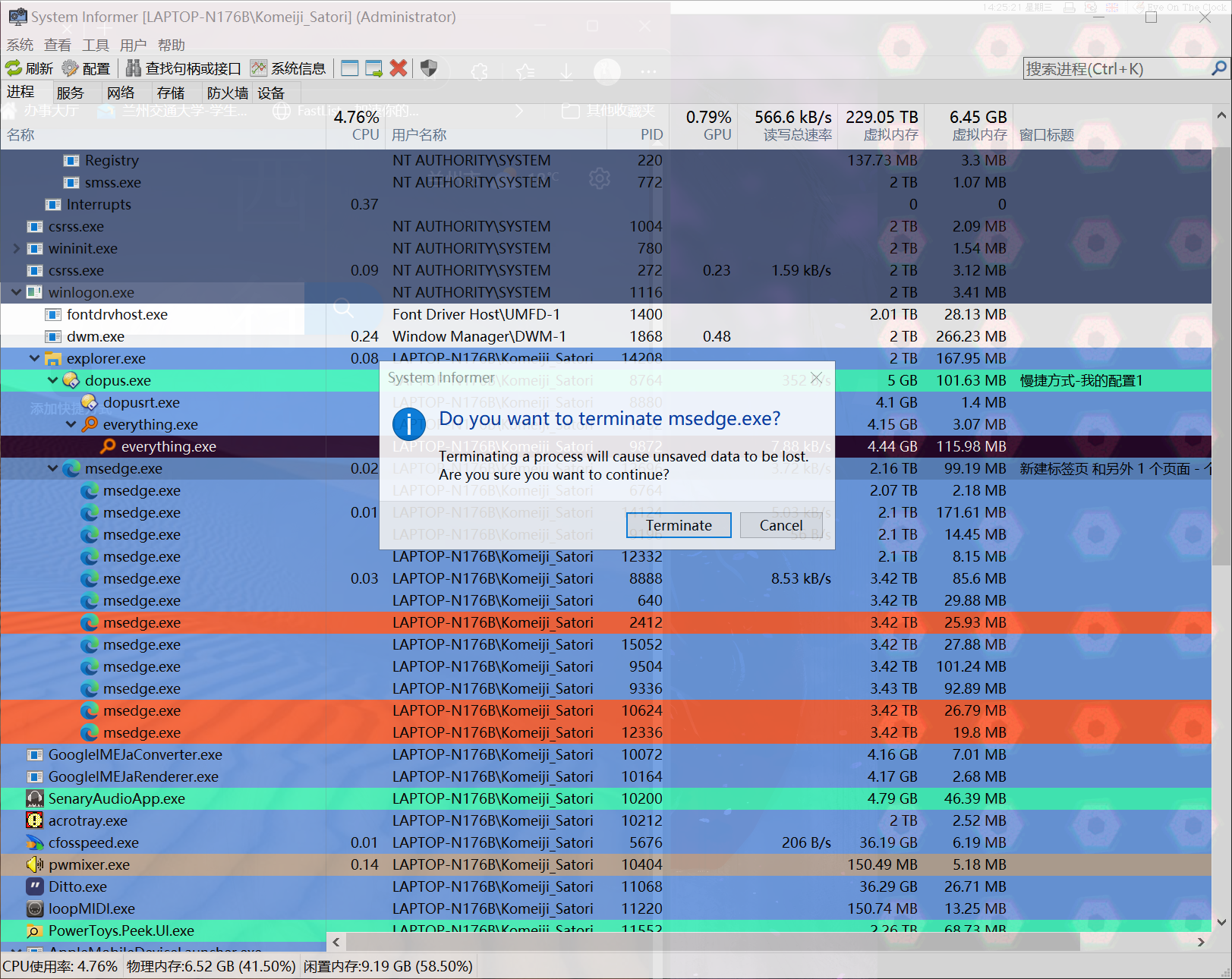Select the Registry process row
The height and width of the screenshot is (979, 1232).
[606, 160]
